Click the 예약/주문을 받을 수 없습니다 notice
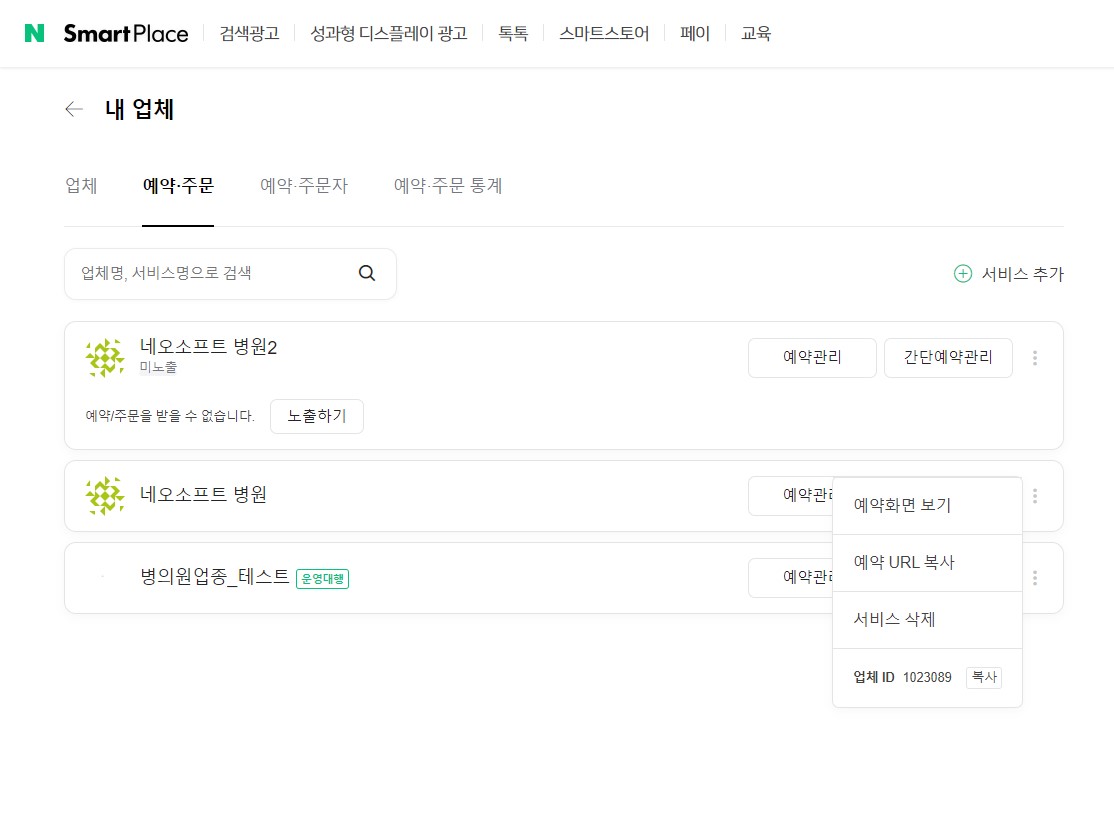The width and height of the screenshot is (1114, 835). (170, 416)
